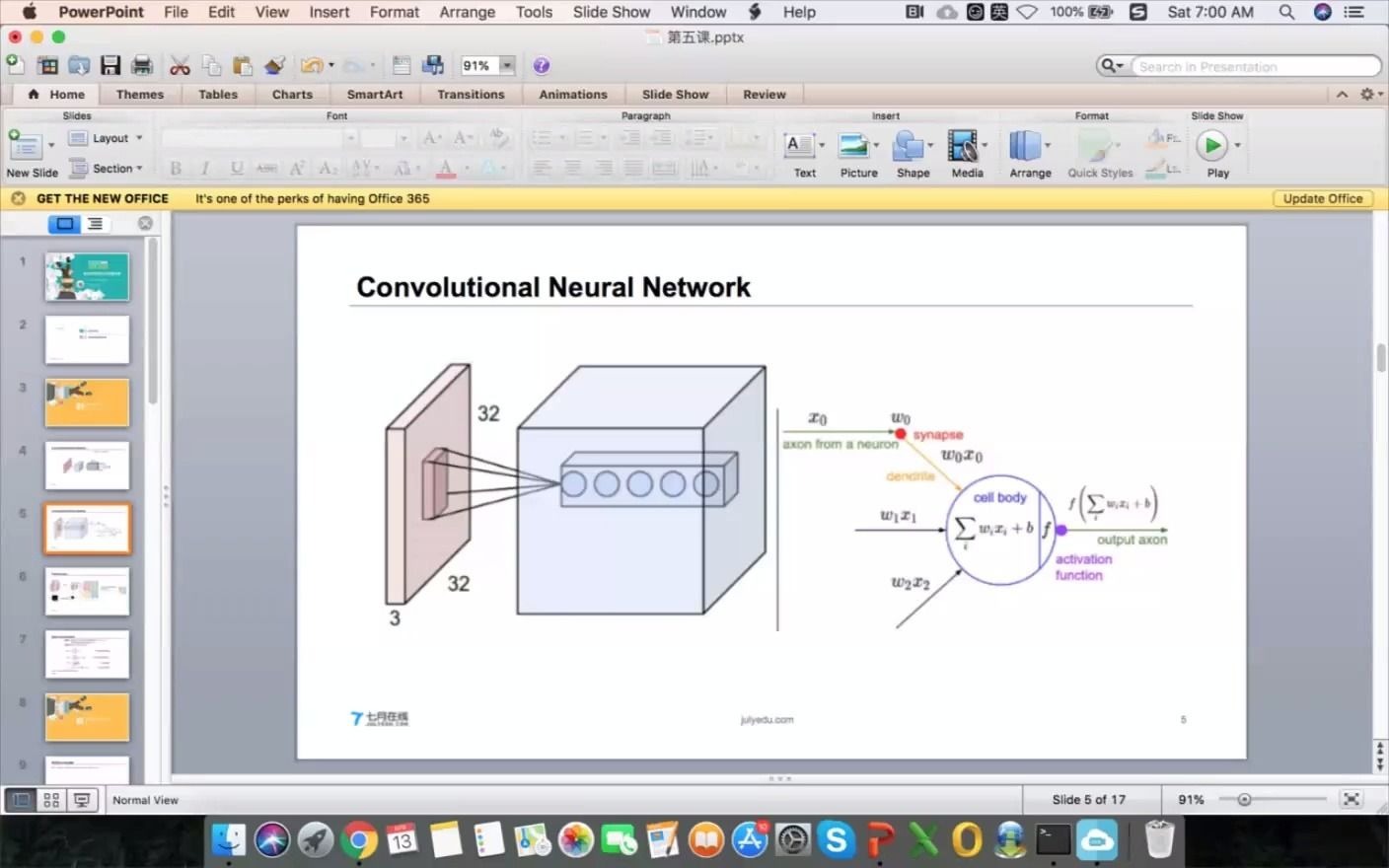Click the Update Office button
Screen dimensions: 1389x868
point(1322,198)
